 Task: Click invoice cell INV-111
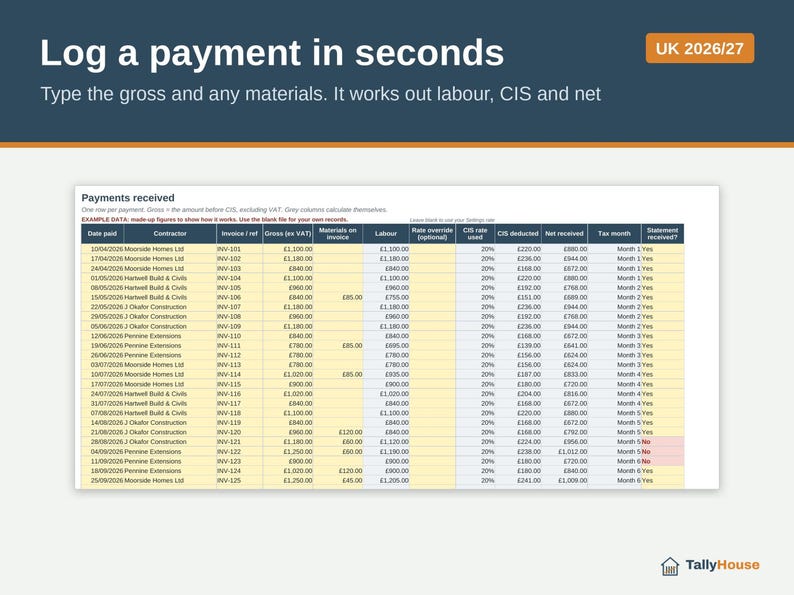coord(240,345)
